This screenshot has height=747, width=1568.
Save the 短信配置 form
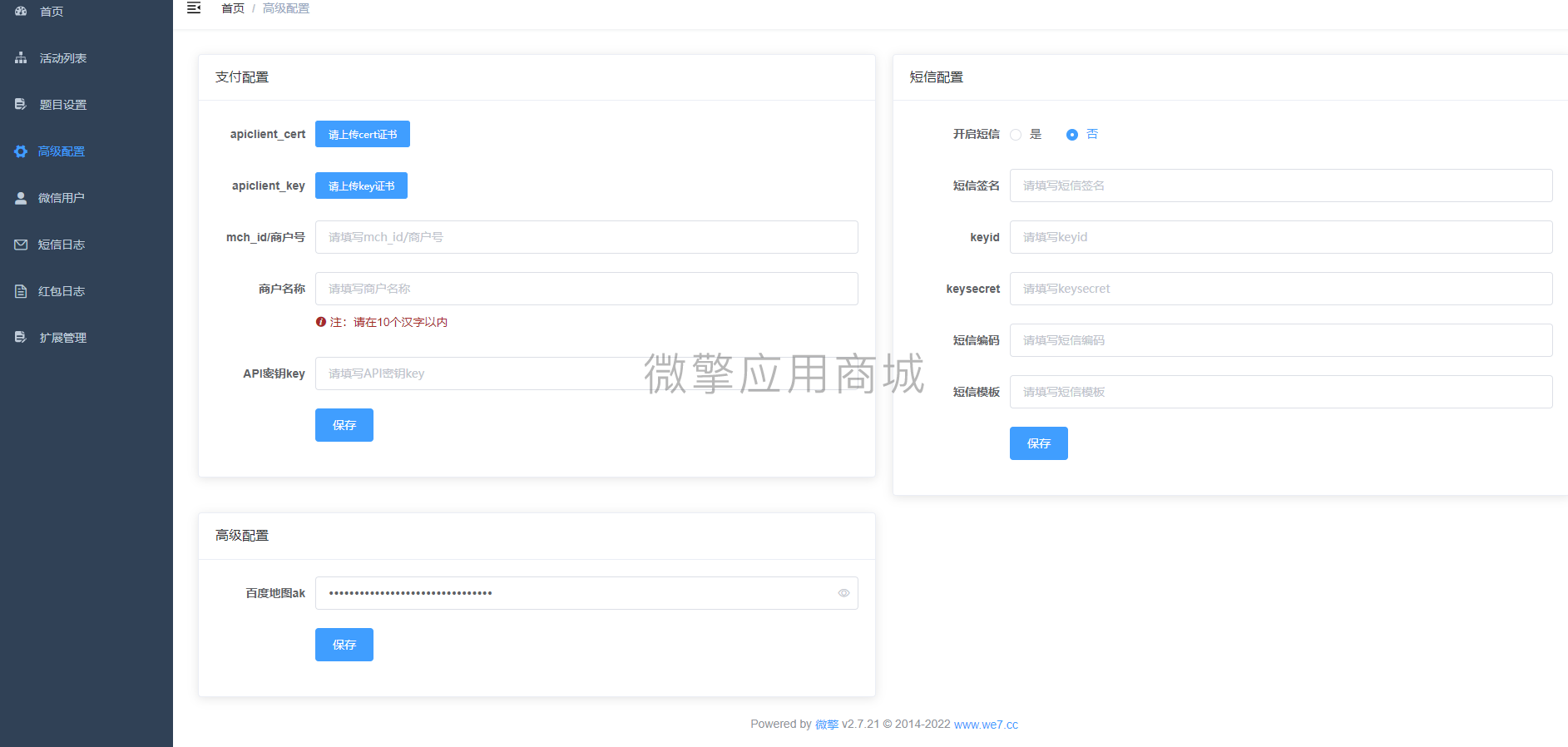pos(1039,443)
